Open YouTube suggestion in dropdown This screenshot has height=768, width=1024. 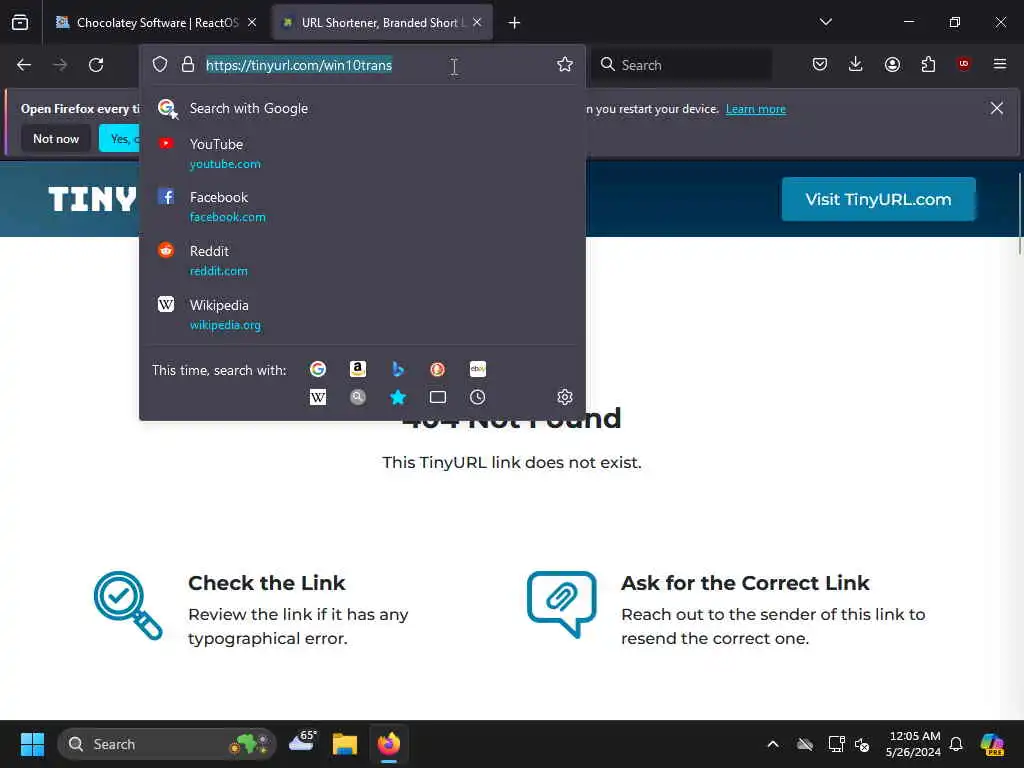point(362,153)
